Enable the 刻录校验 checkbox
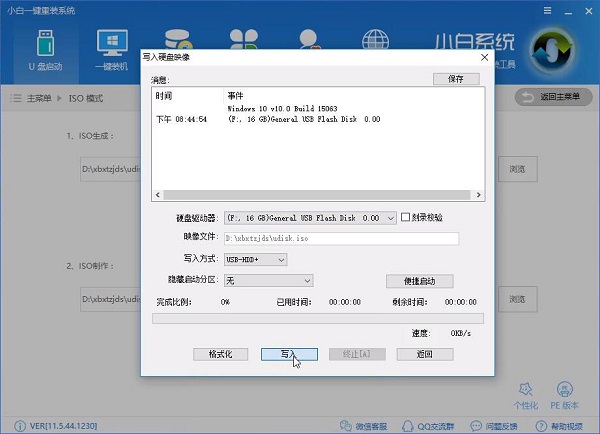The width and height of the screenshot is (600, 434). click(405, 217)
